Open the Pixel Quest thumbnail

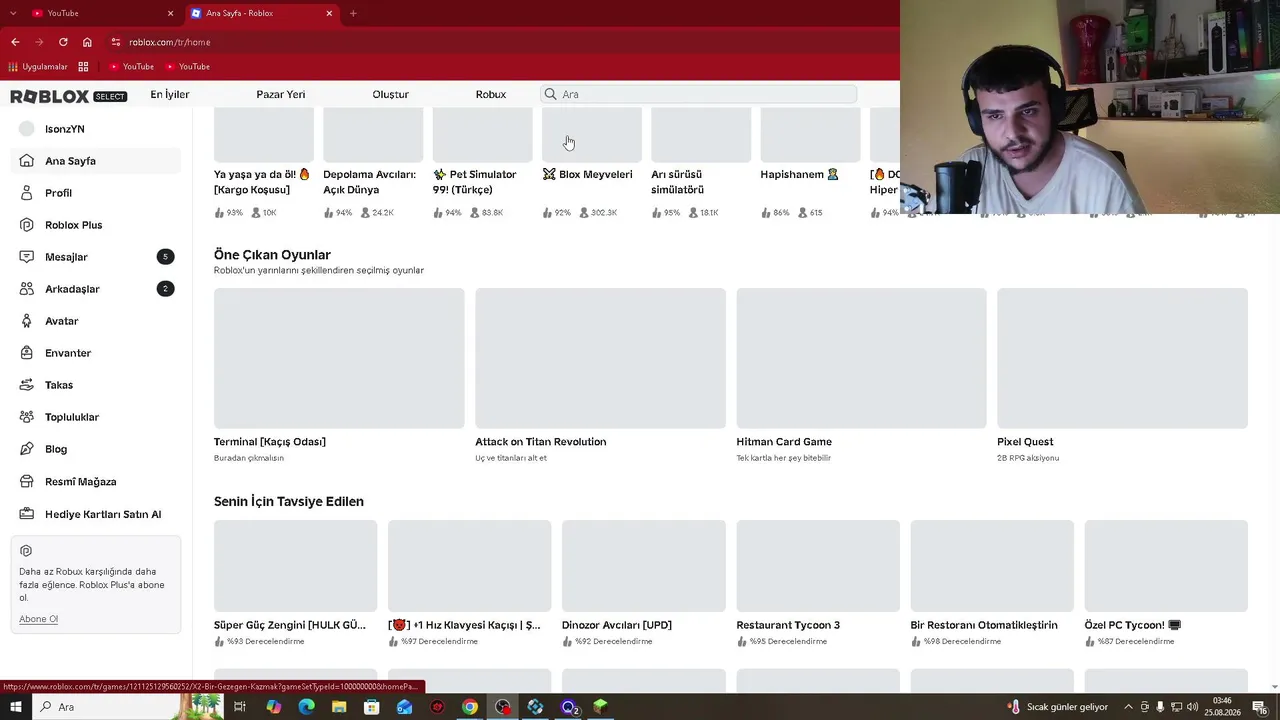(1122, 358)
